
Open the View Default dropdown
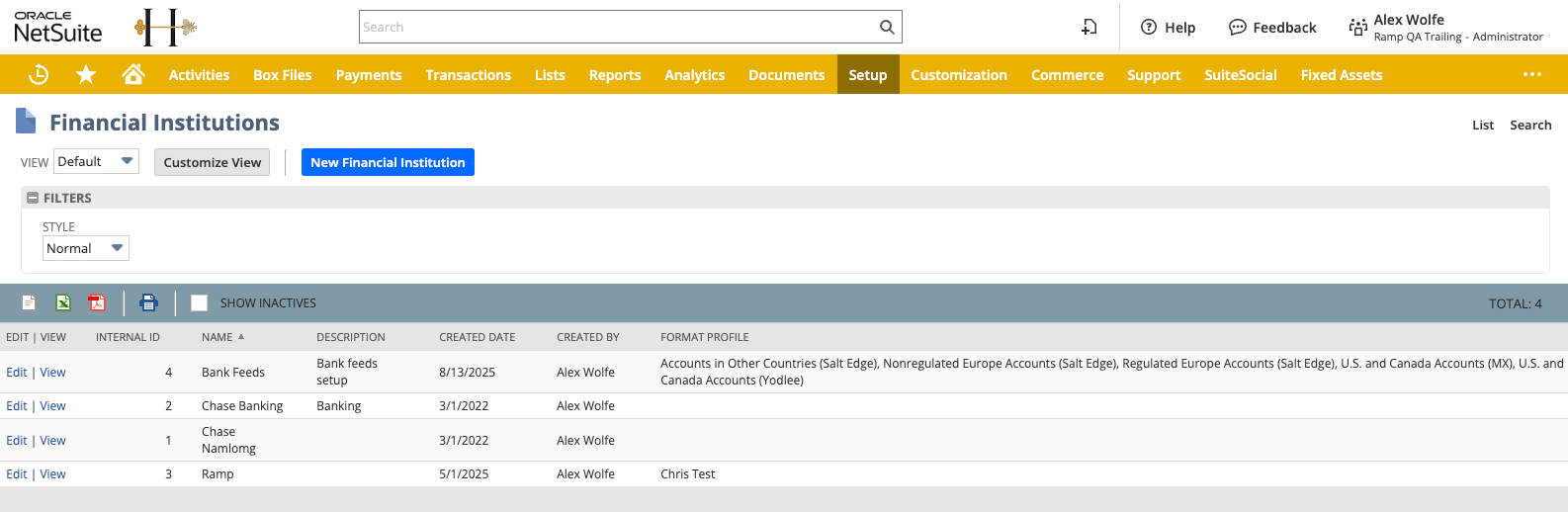coord(96,161)
